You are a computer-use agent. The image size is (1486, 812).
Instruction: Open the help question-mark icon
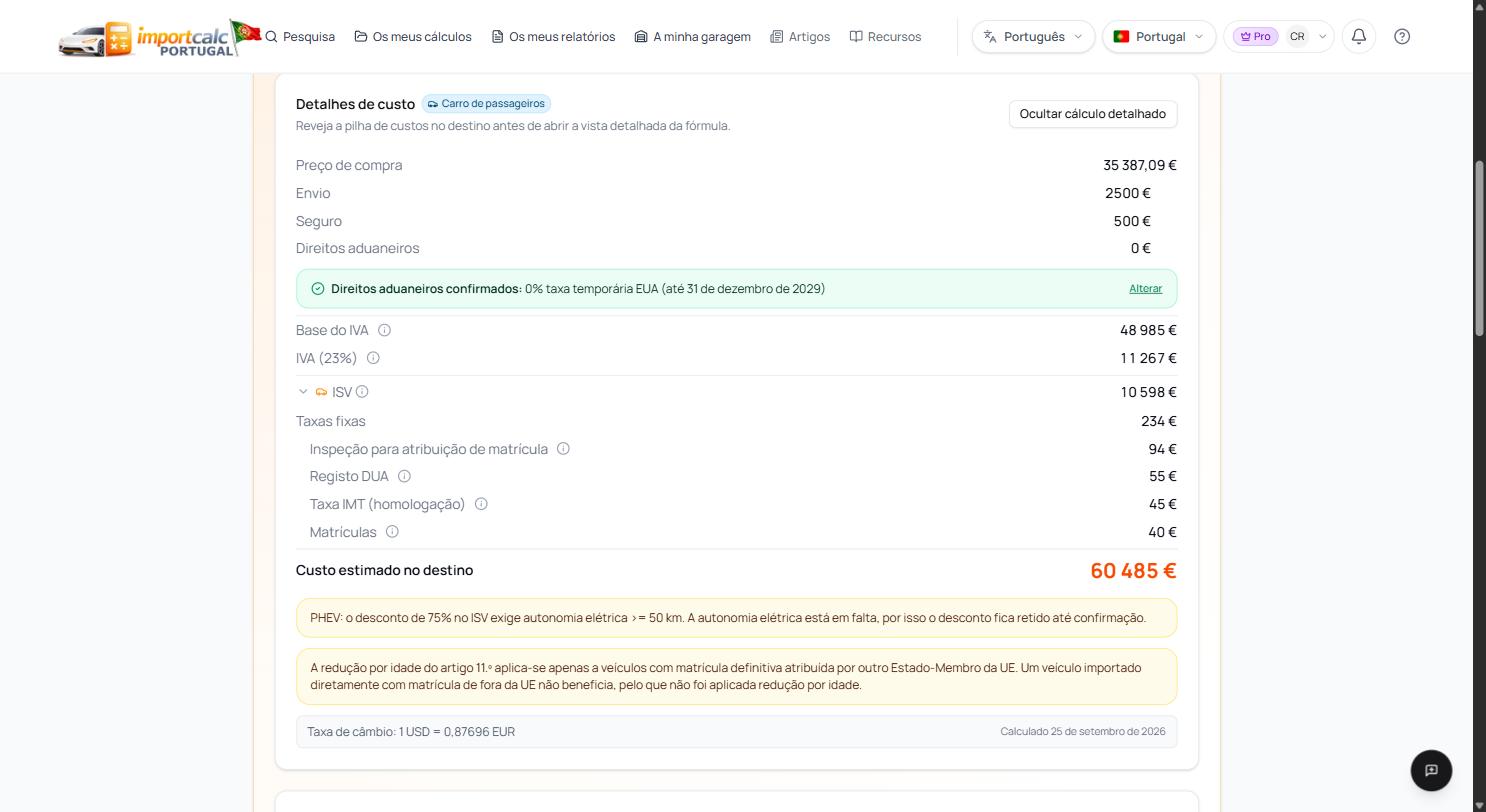click(x=1402, y=37)
